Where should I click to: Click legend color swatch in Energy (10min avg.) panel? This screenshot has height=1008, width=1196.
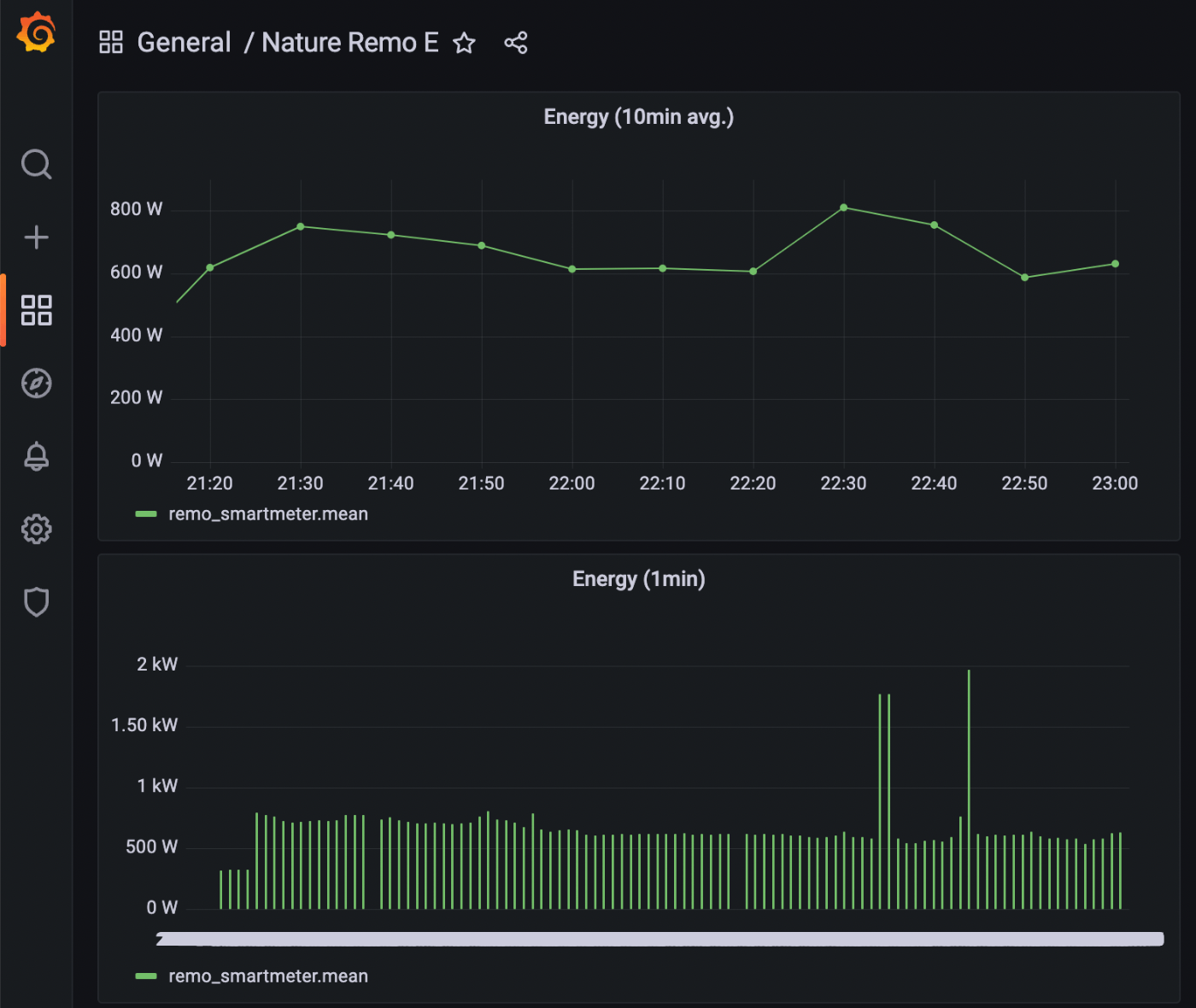[146, 514]
